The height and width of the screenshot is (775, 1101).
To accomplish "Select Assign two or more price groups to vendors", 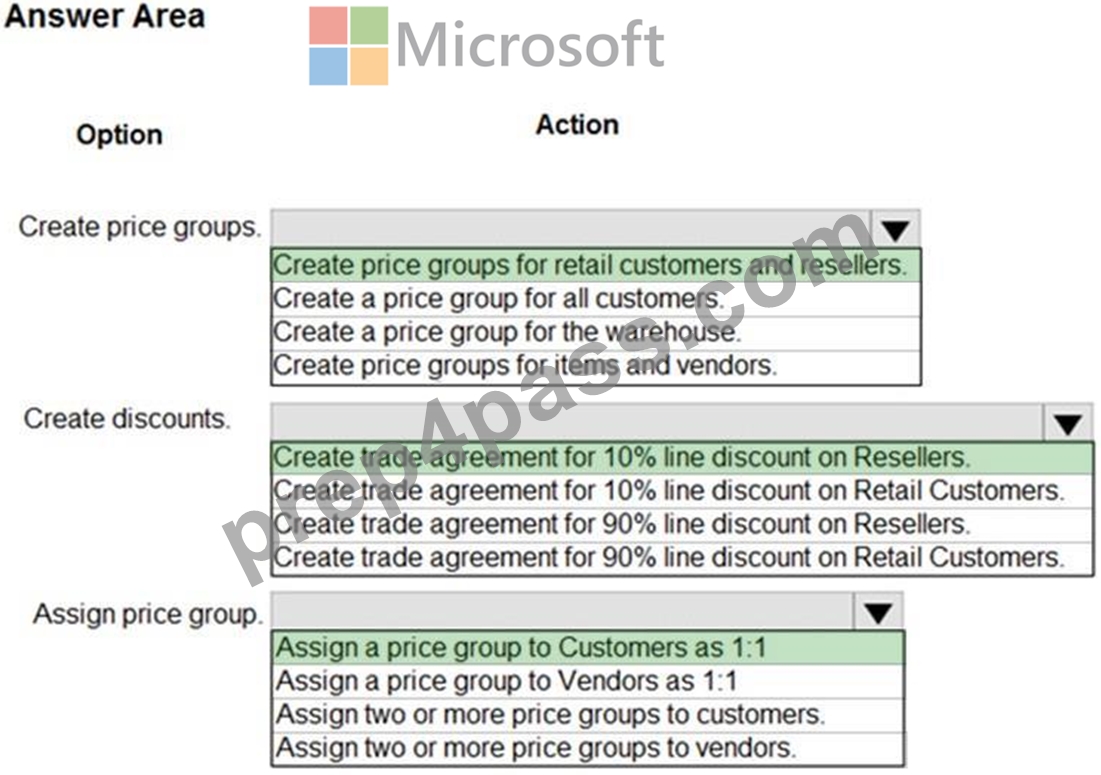I will pyautogui.click(x=588, y=748).
